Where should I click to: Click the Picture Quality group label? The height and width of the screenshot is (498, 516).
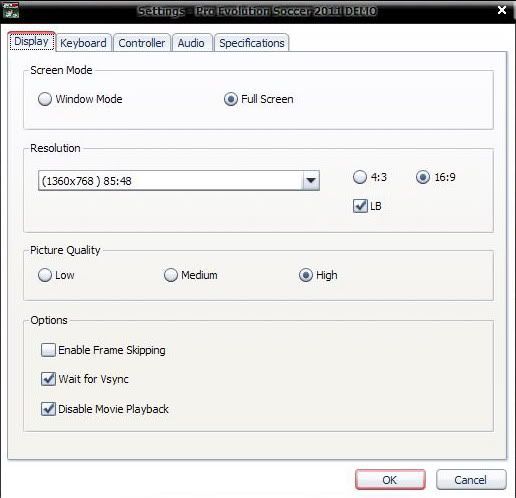coord(65,250)
